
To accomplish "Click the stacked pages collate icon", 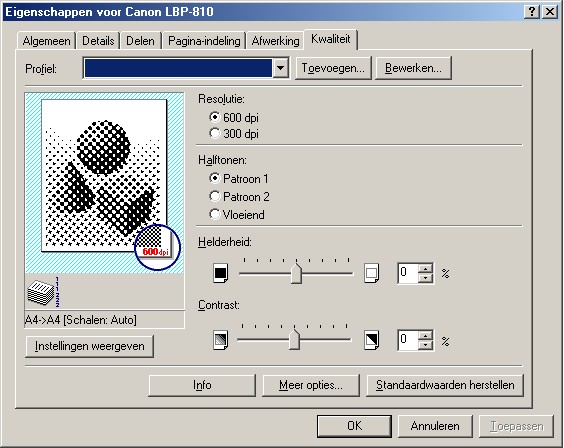I will click(43, 292).
